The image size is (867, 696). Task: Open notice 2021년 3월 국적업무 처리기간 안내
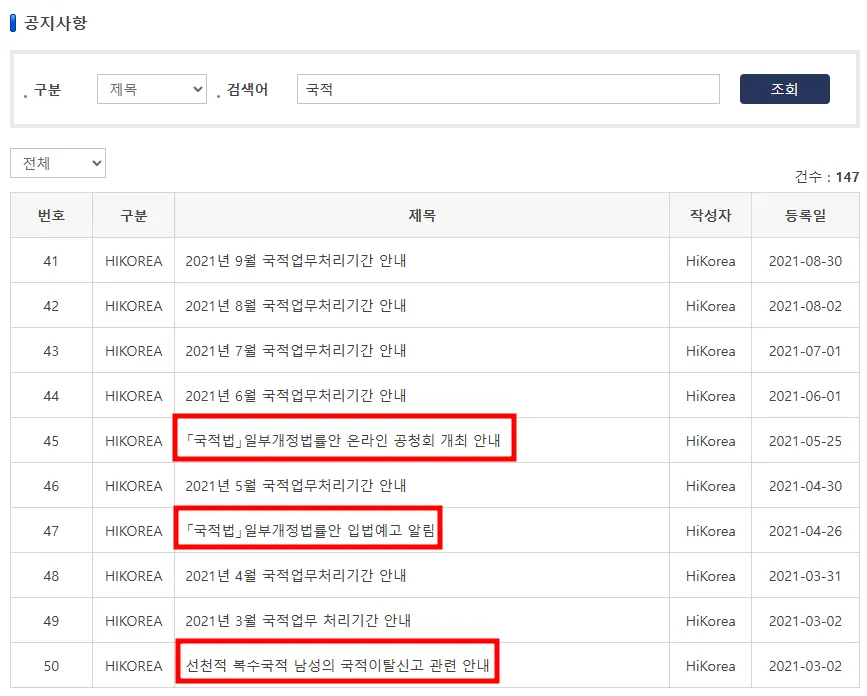(298, 621)
